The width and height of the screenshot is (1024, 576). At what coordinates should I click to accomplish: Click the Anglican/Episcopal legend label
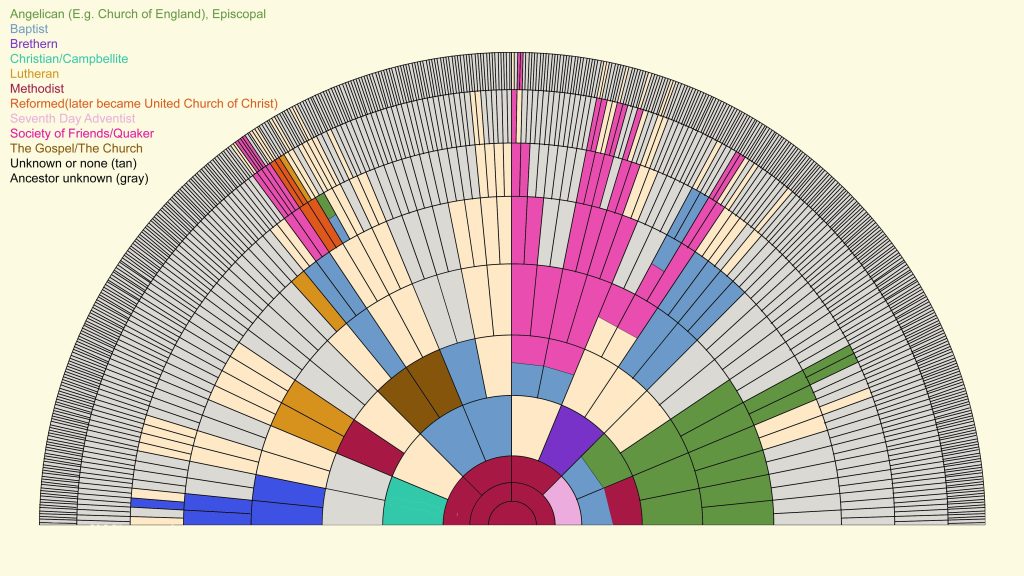click(x=138, y=14)
